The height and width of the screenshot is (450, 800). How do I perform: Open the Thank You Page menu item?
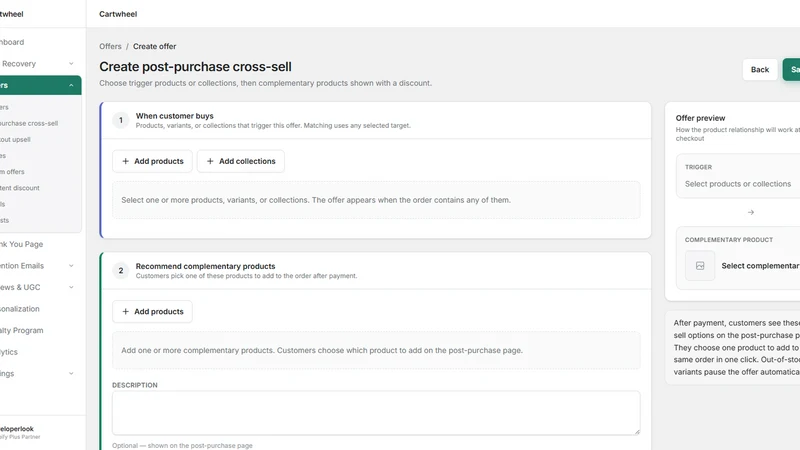pyautogui.click(x=21, y=244)
